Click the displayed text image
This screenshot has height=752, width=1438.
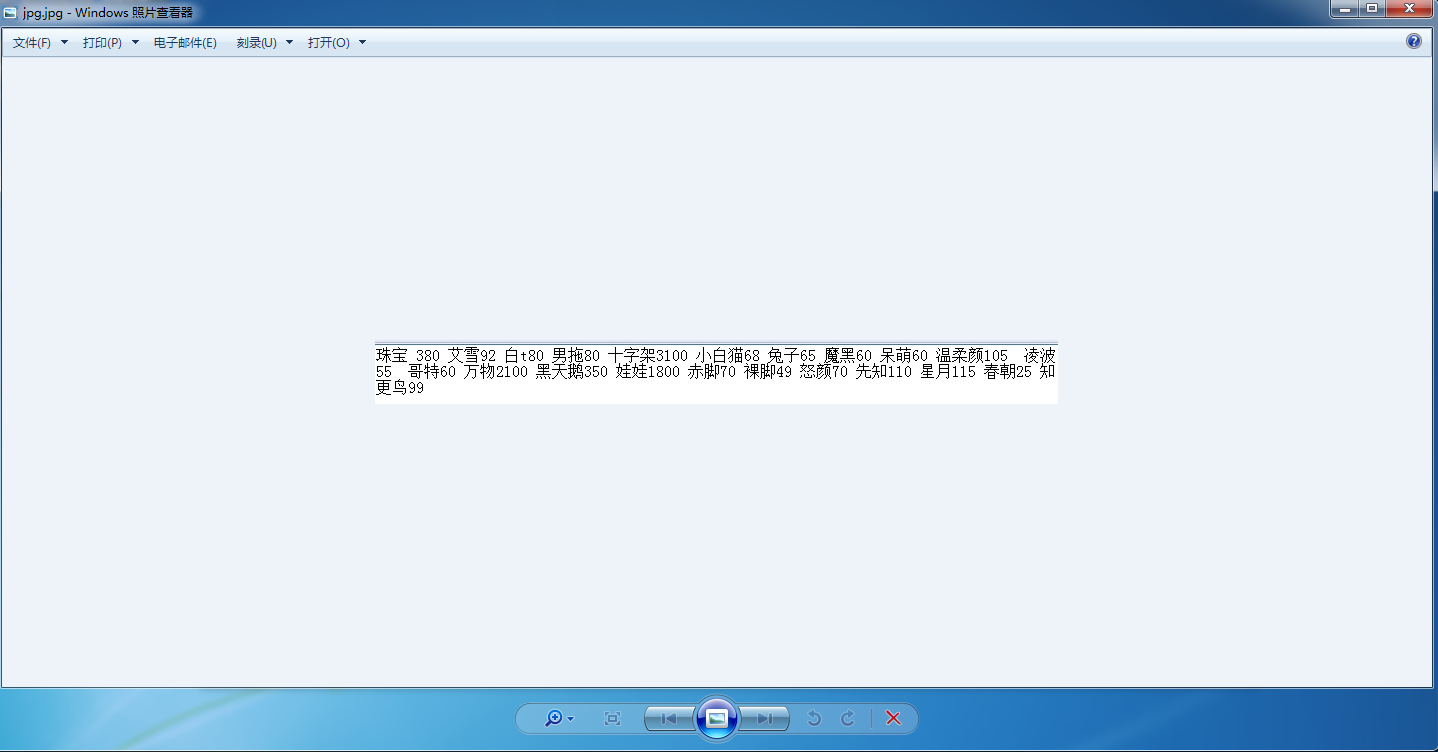pos(716,374)
